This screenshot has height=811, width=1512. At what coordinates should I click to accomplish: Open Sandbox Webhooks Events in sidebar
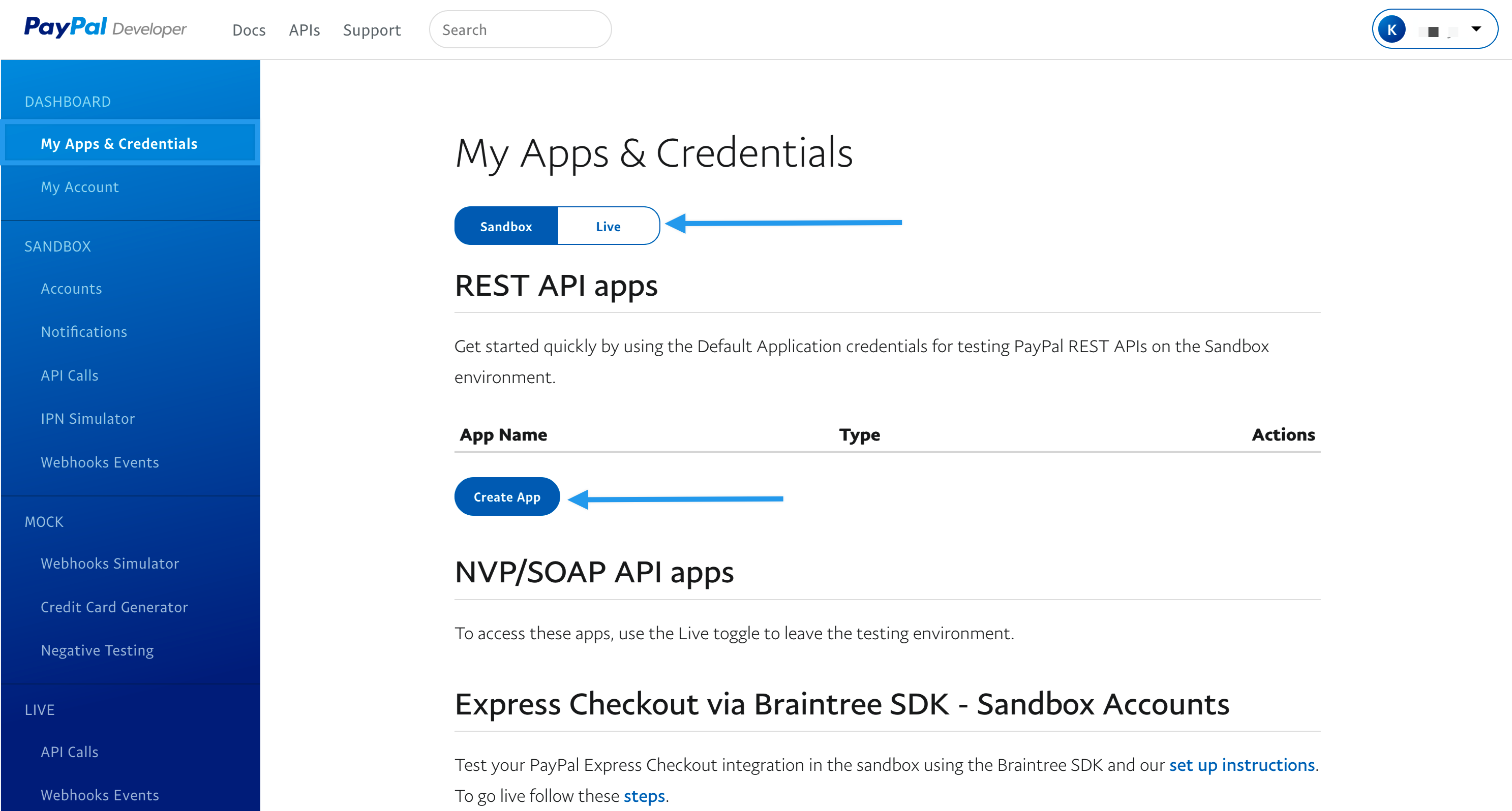(x=100, y=462)
